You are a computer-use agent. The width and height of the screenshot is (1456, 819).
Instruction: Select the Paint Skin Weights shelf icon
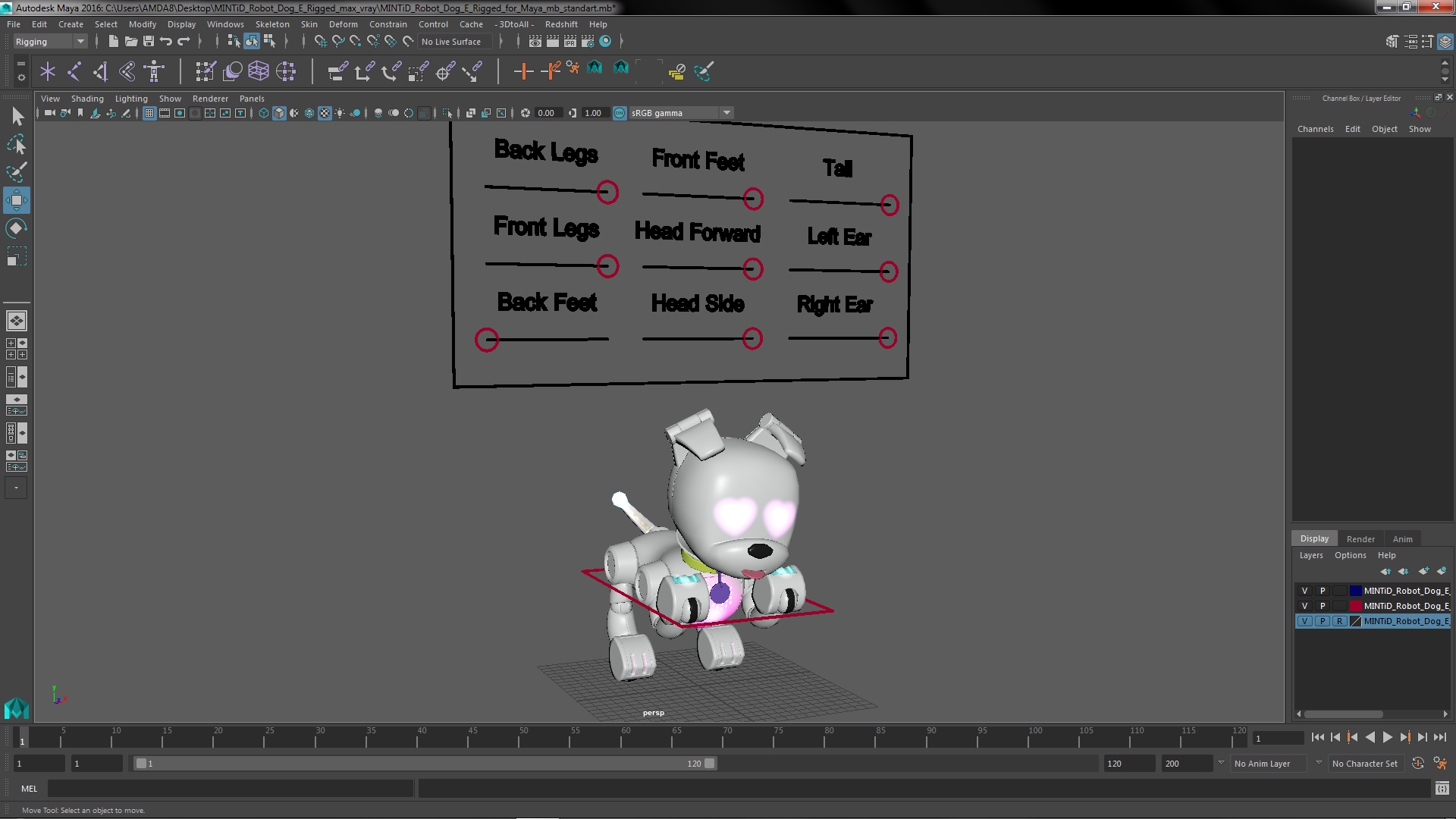(x=206, y=72)
